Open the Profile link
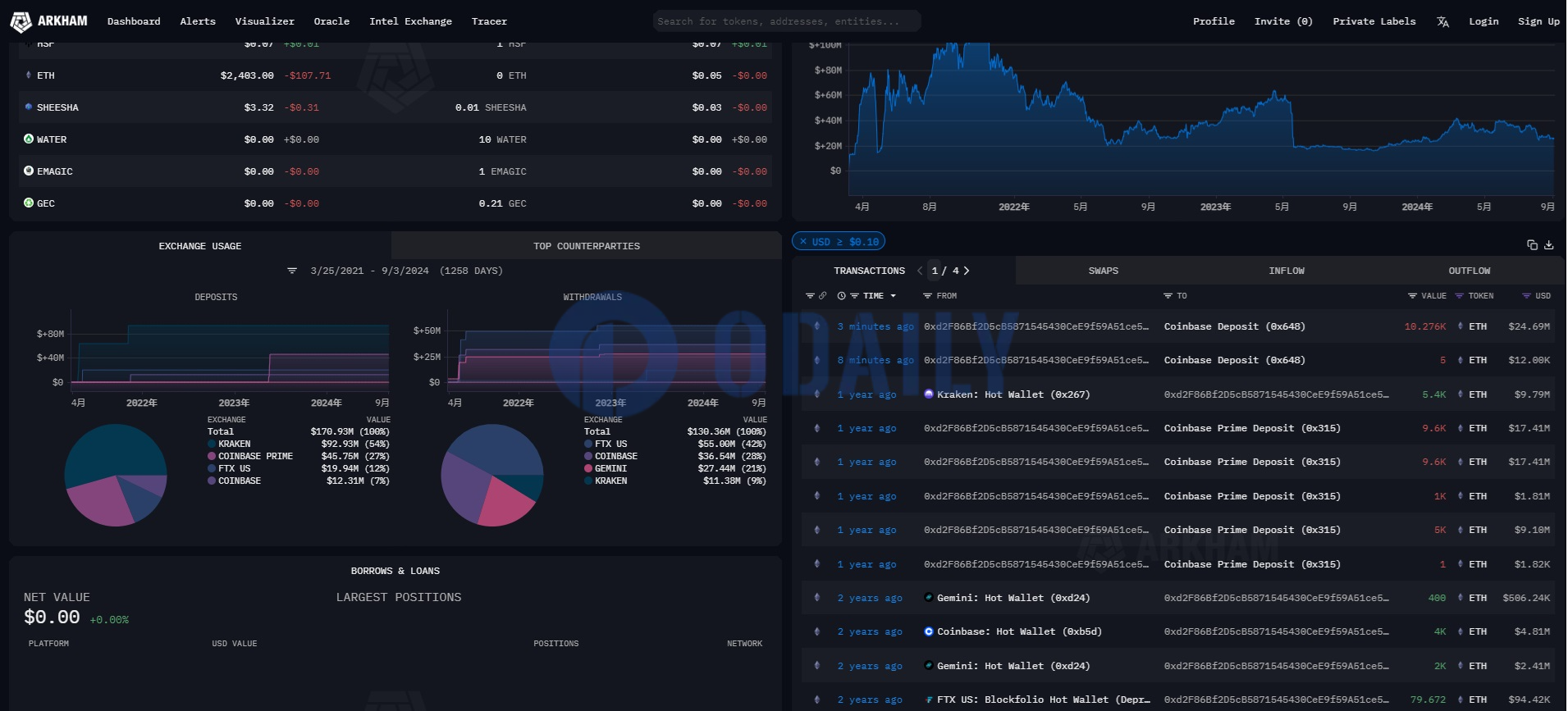1568x711 pixels. click(x=1214, y=21)
